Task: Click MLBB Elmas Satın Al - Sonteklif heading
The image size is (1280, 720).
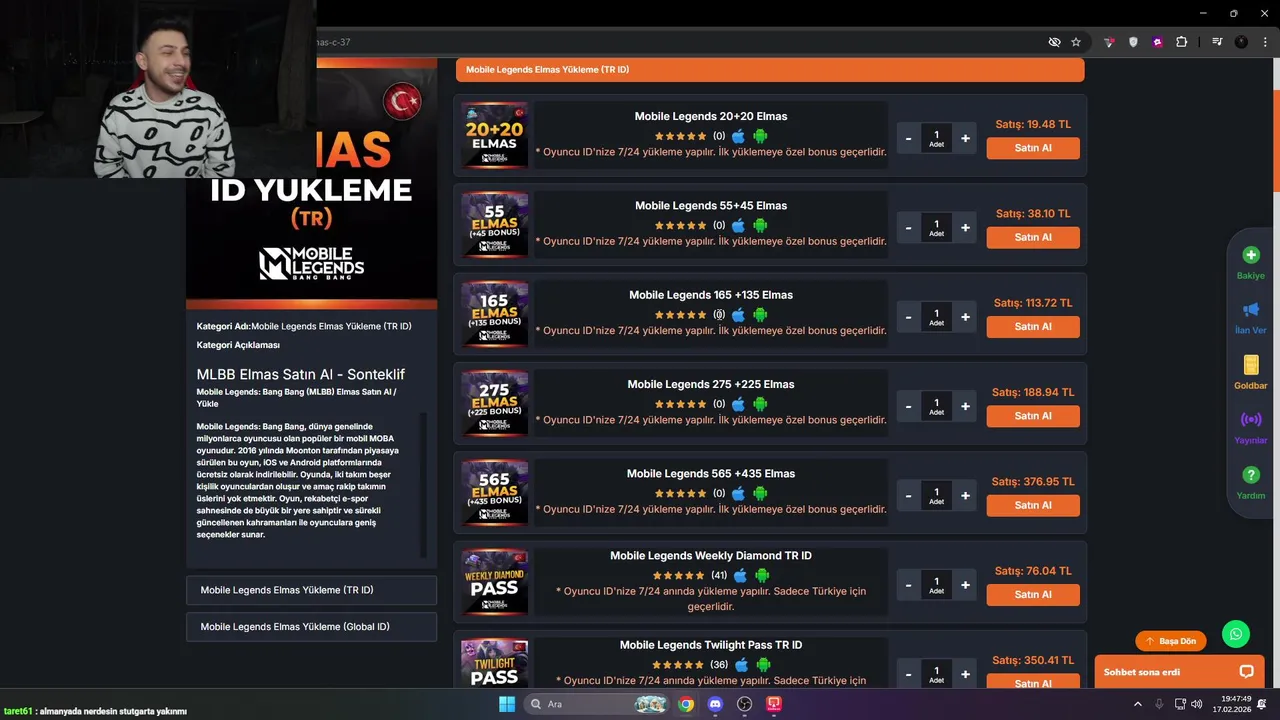Action: coord(301,374)
